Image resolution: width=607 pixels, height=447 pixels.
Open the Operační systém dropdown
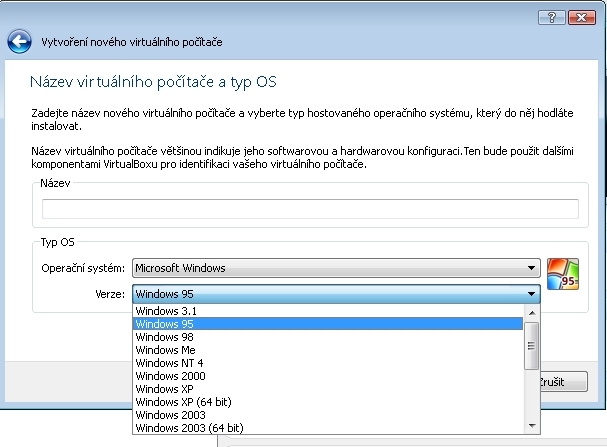(336, 268)
